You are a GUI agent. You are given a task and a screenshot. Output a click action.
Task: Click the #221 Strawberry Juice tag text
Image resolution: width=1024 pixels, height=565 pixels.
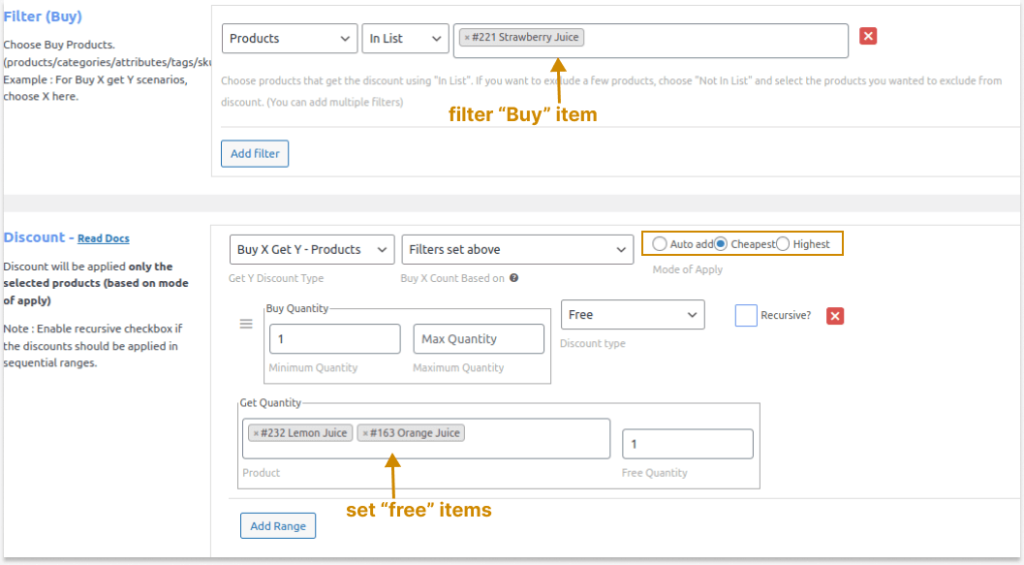[525, 37]
